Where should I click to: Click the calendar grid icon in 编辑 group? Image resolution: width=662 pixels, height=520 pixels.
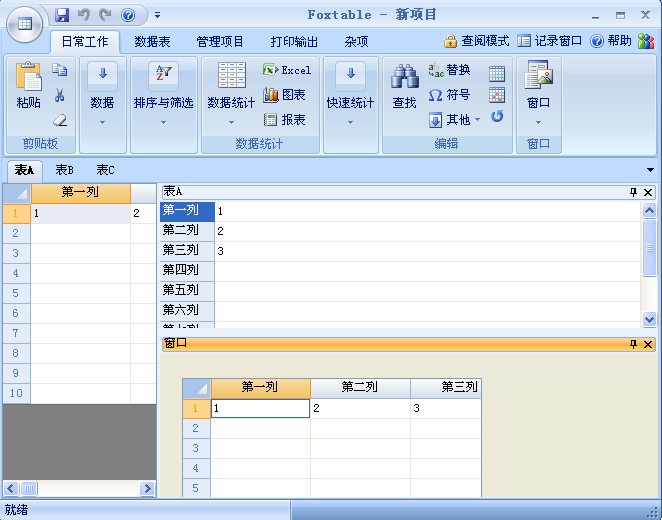[x=497, y=74]
